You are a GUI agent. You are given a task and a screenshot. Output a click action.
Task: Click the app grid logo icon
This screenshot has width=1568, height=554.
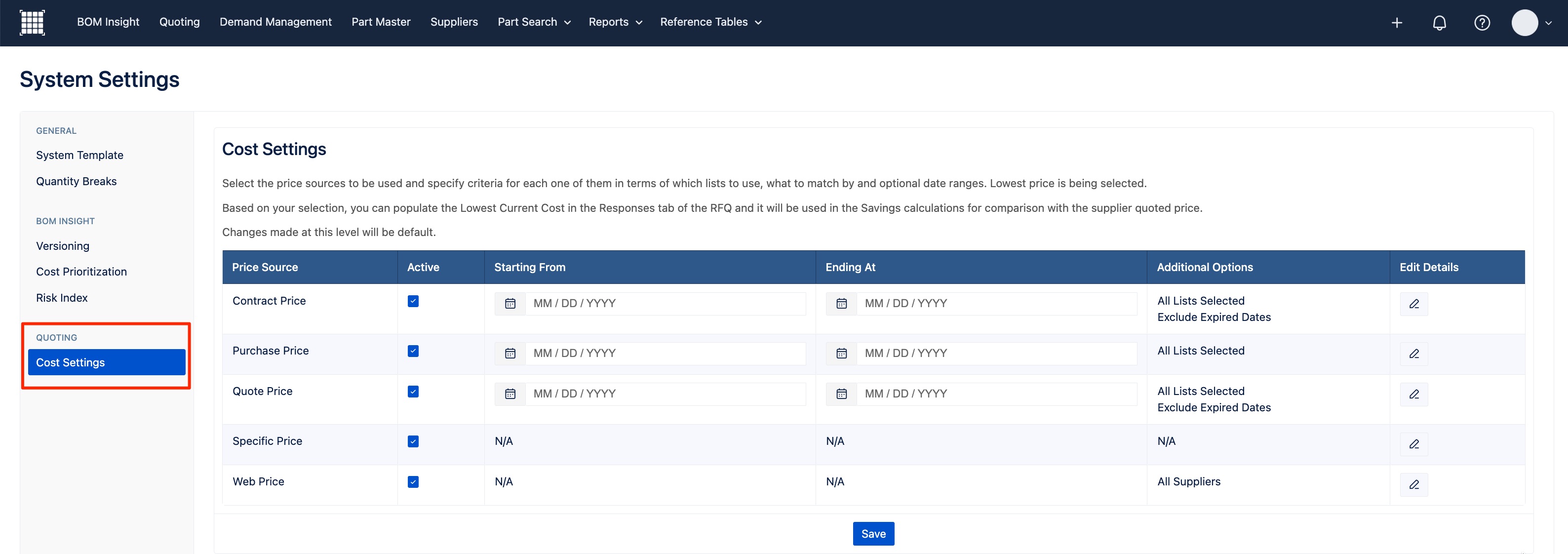[32, 23]
